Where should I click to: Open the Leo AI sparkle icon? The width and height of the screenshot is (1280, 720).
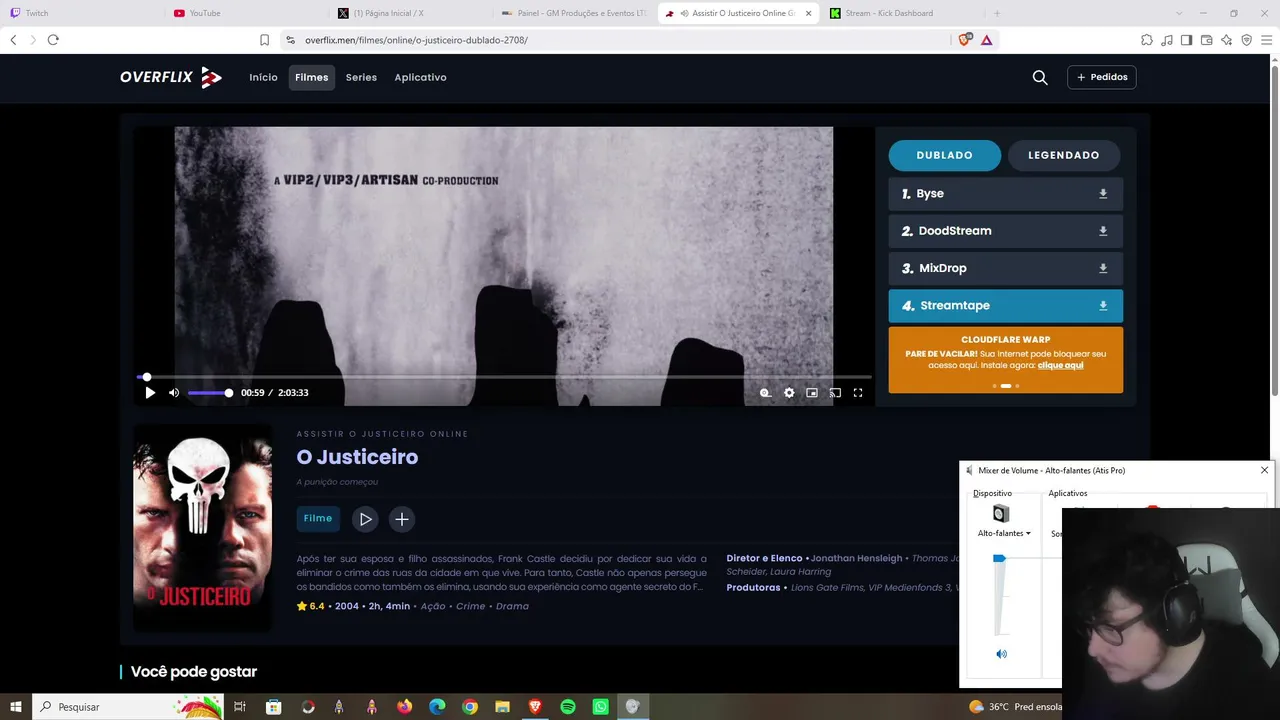tap(1226, 40)
